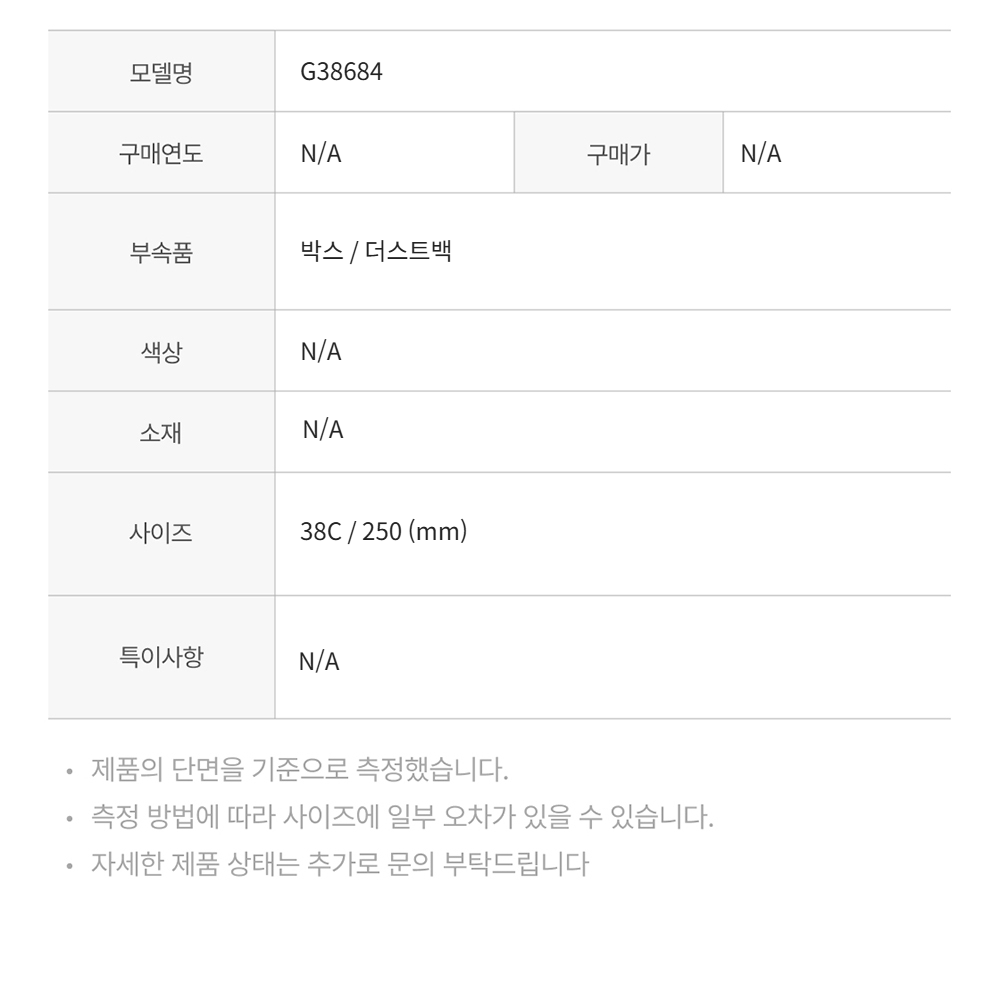Select the N/A value beside 구매연도
1000x1000 pixels.
tap(321, 153)
